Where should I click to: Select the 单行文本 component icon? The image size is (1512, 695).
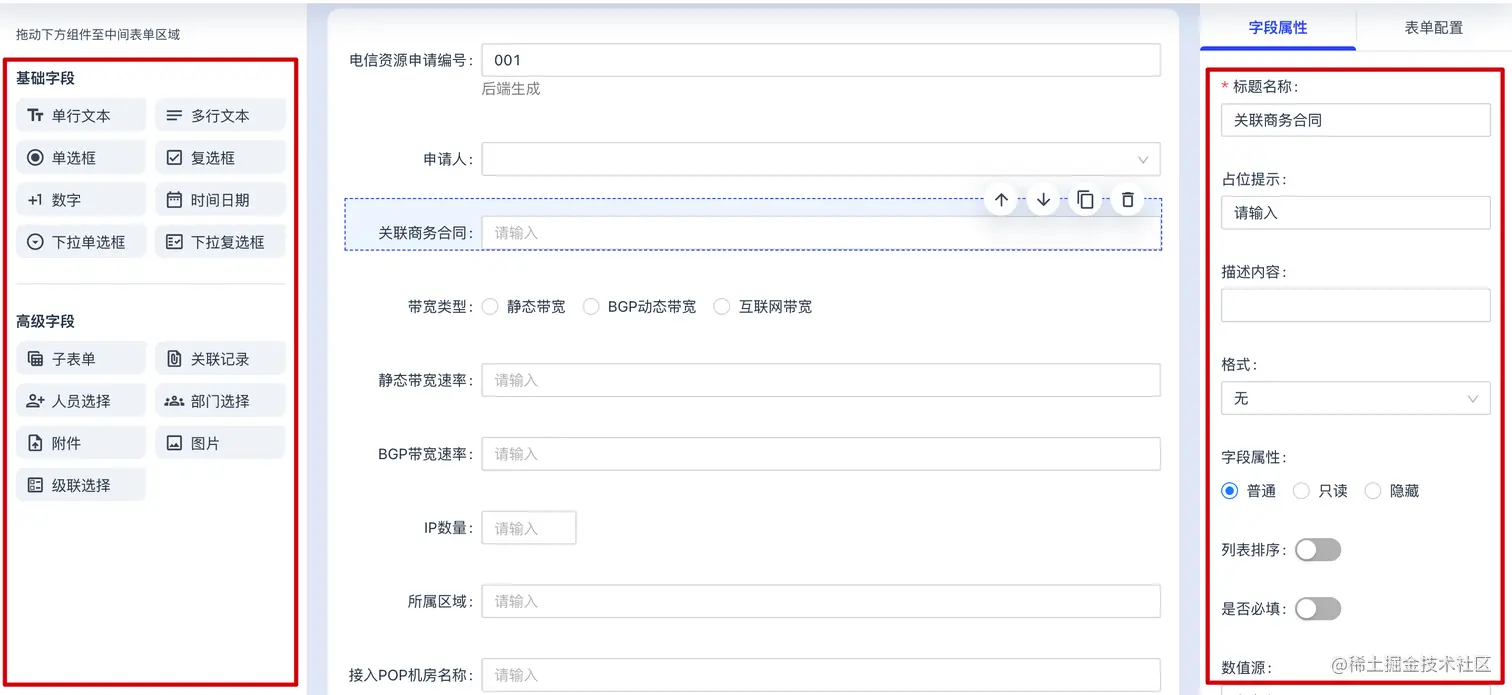[x=35, y=116]
